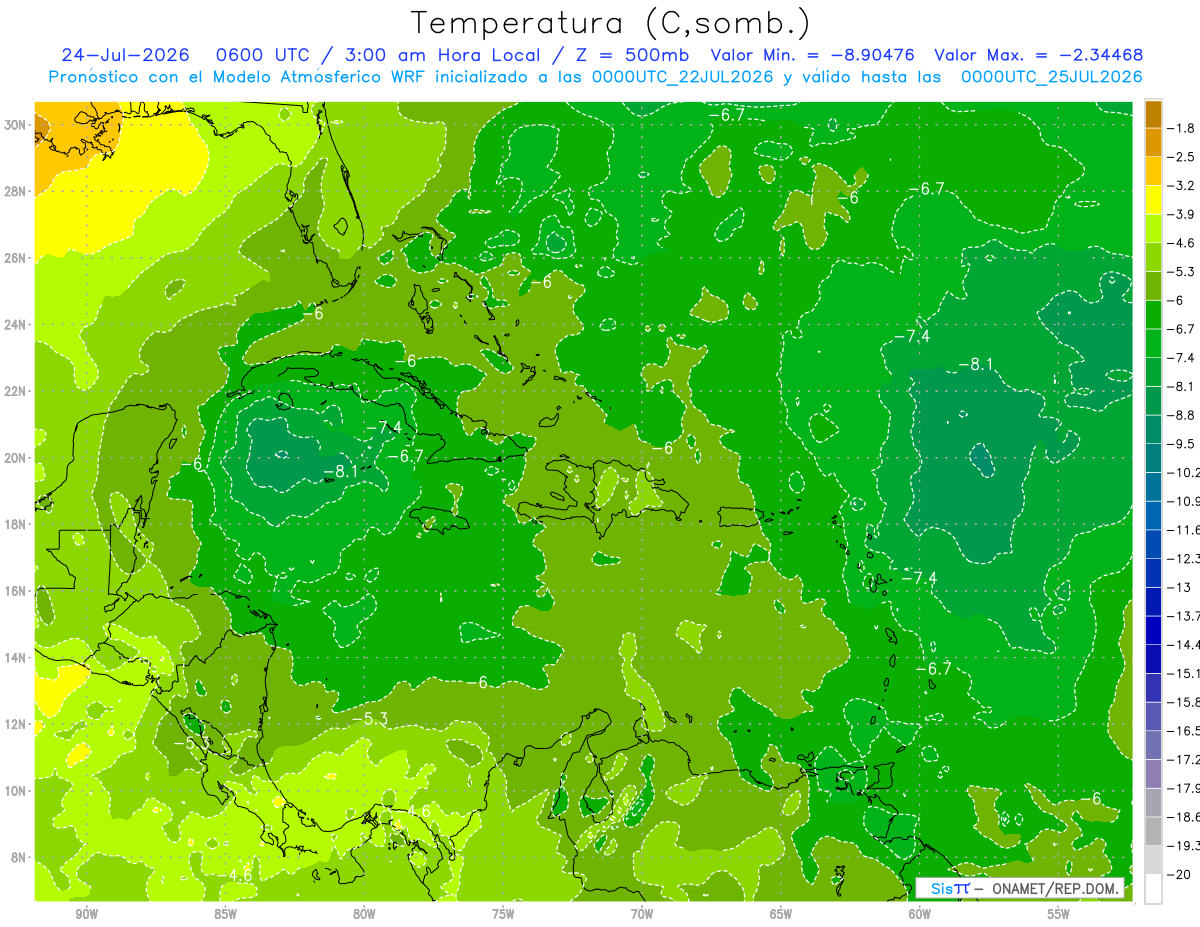This screenshot has width=1200, height=927.
Task: Click the "8N" latitude axis label
Action: (x=18, y=857)
